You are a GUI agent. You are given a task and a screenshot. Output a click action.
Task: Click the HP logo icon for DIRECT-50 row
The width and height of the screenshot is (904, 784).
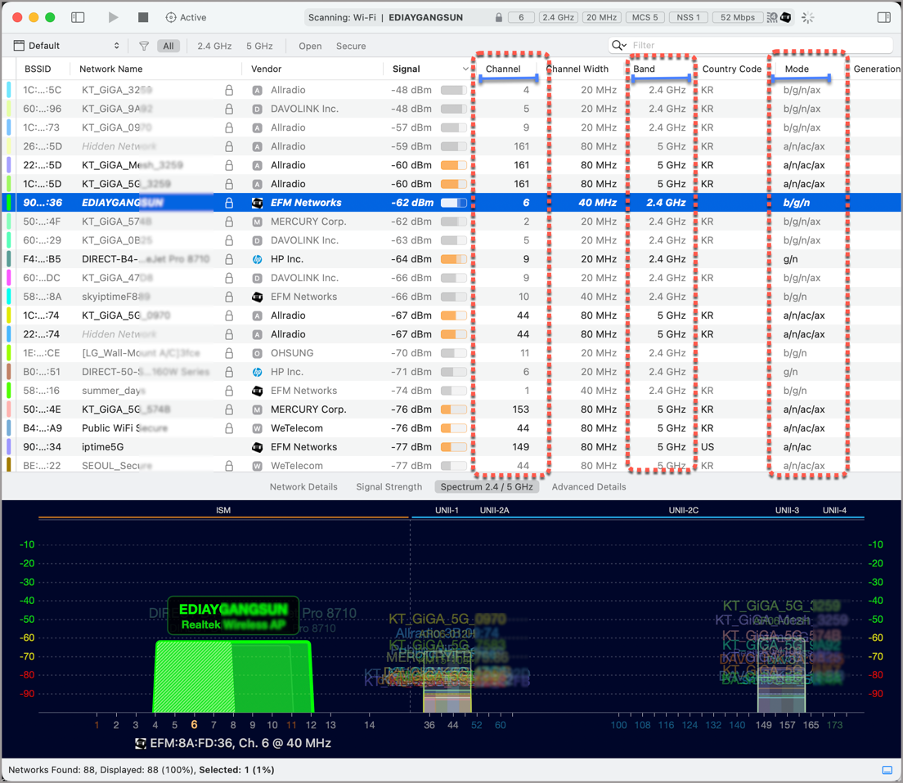pos(258,372)
